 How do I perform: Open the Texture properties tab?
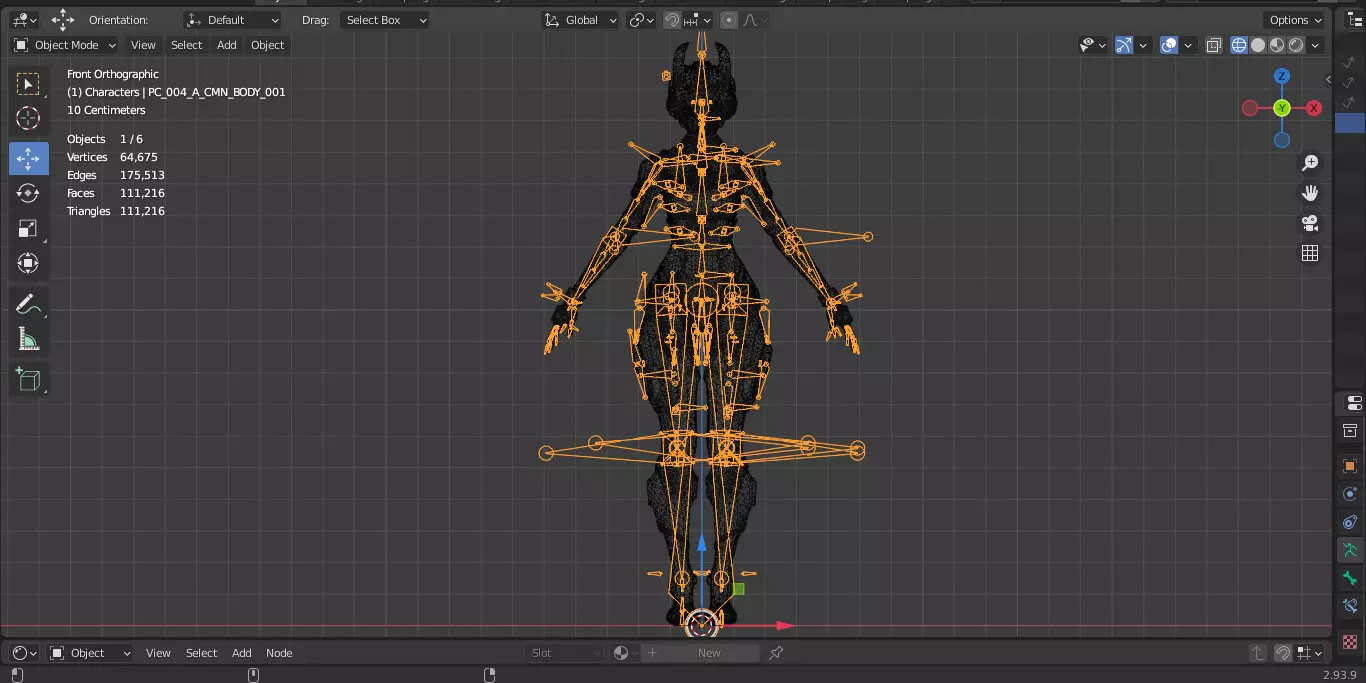(1351, 641)
